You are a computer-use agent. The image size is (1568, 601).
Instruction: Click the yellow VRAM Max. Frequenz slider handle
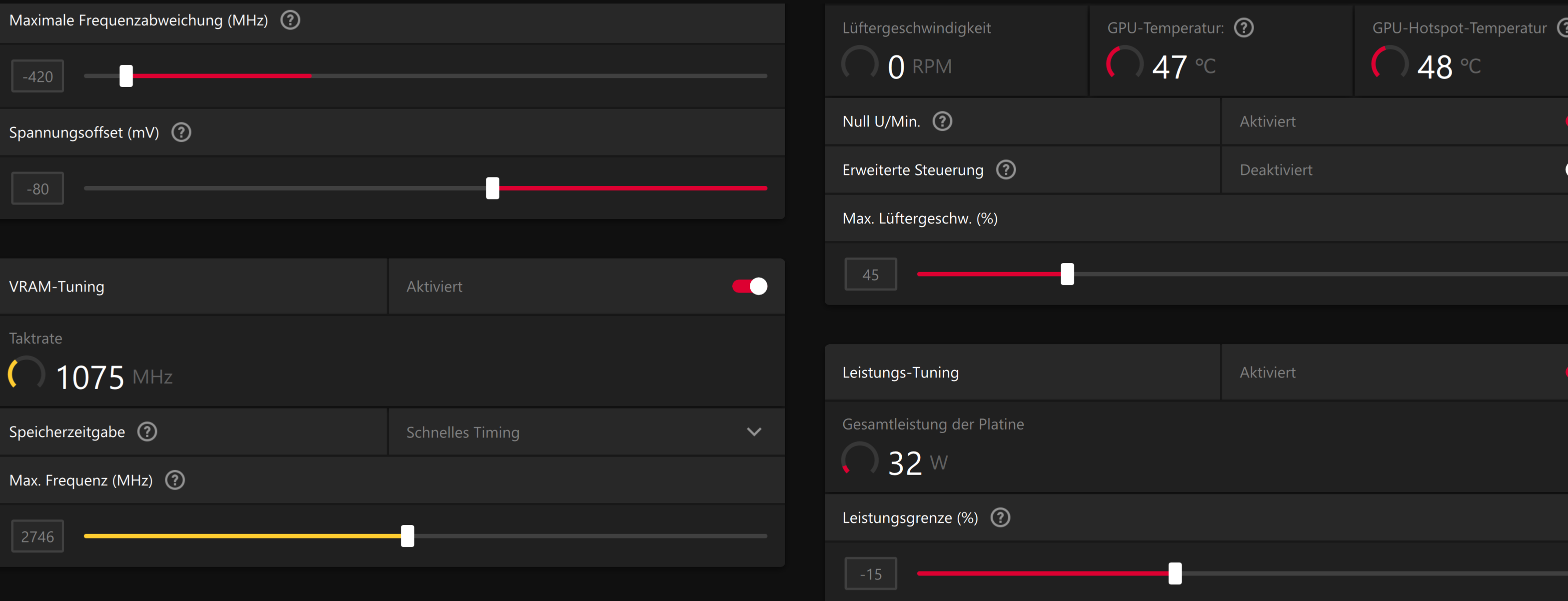(407, 536)
